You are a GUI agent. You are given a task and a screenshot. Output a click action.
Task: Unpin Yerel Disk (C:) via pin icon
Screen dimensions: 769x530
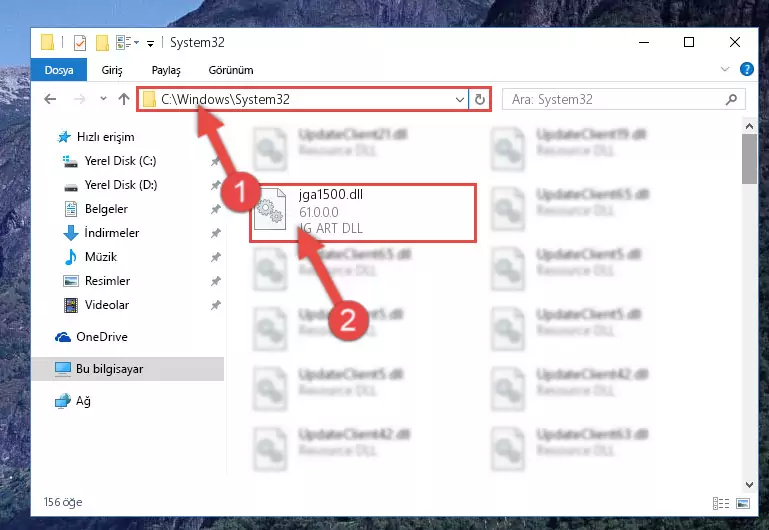tap(215, 161)
